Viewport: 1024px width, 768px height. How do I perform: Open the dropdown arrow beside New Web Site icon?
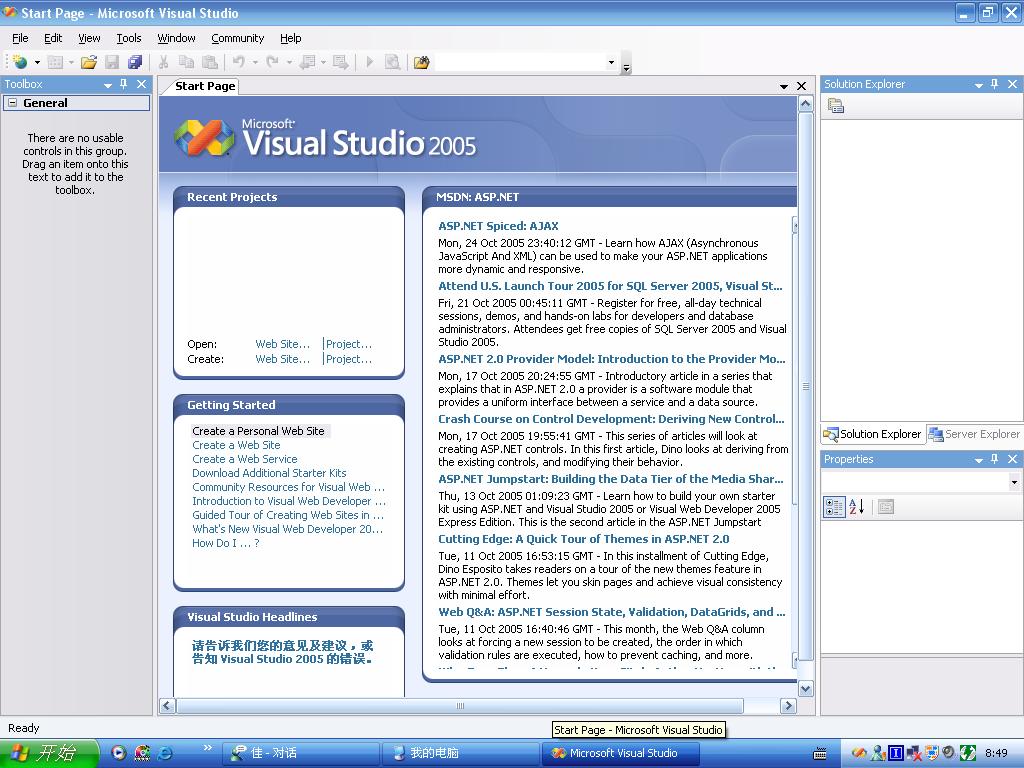[37, 62]
